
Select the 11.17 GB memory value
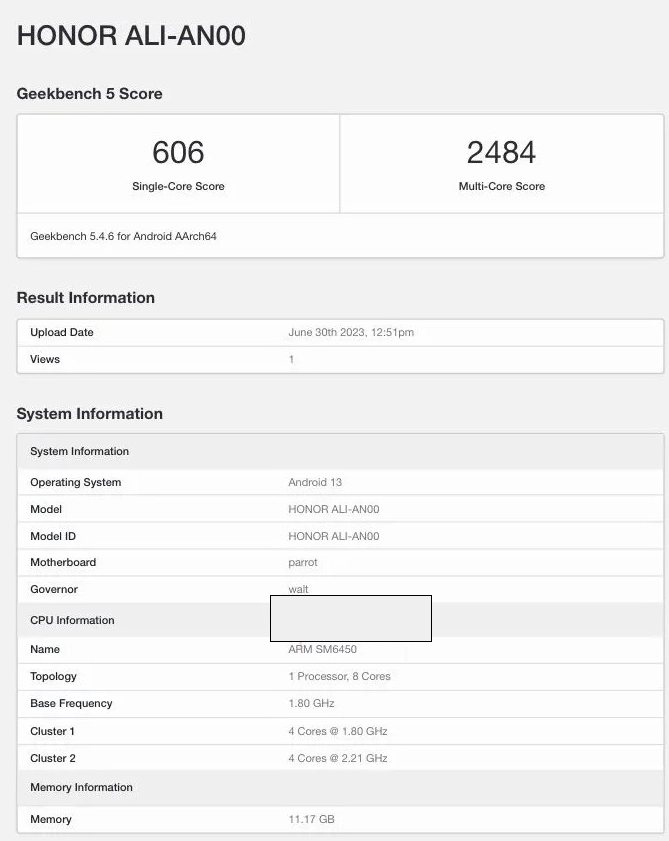311,819
